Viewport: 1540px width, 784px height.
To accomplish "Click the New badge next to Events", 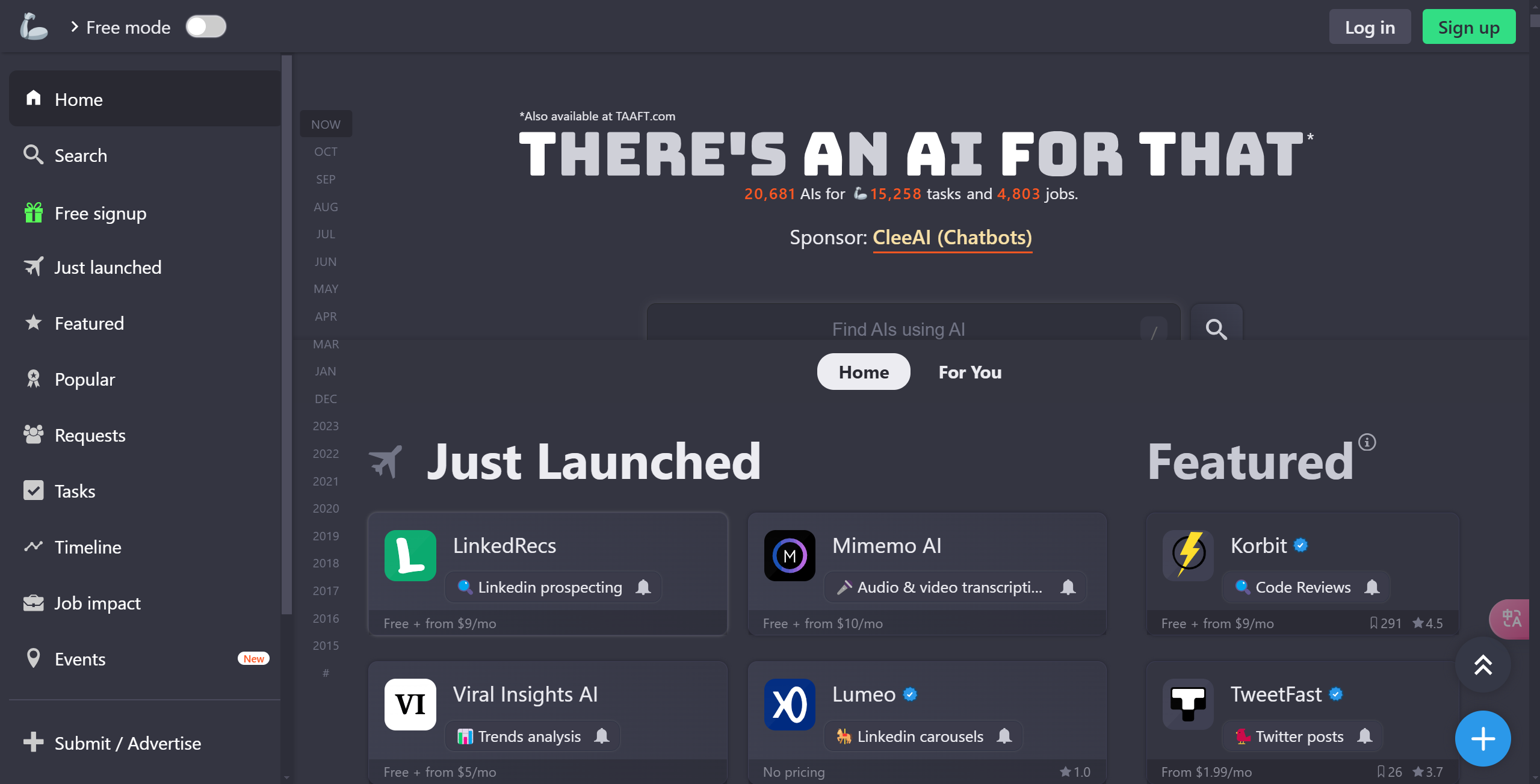I will (253, 659).
